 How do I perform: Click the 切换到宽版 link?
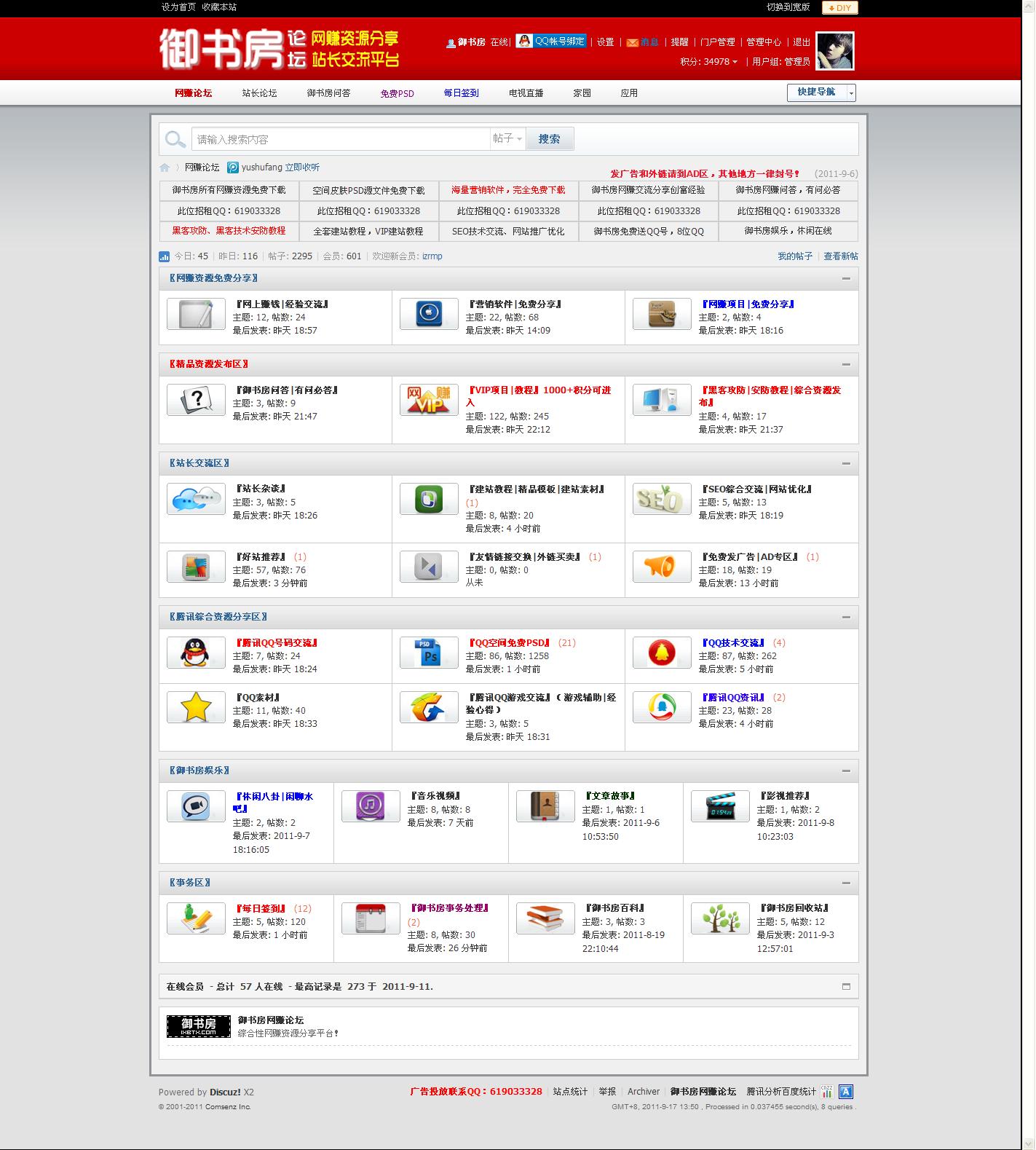788,7
